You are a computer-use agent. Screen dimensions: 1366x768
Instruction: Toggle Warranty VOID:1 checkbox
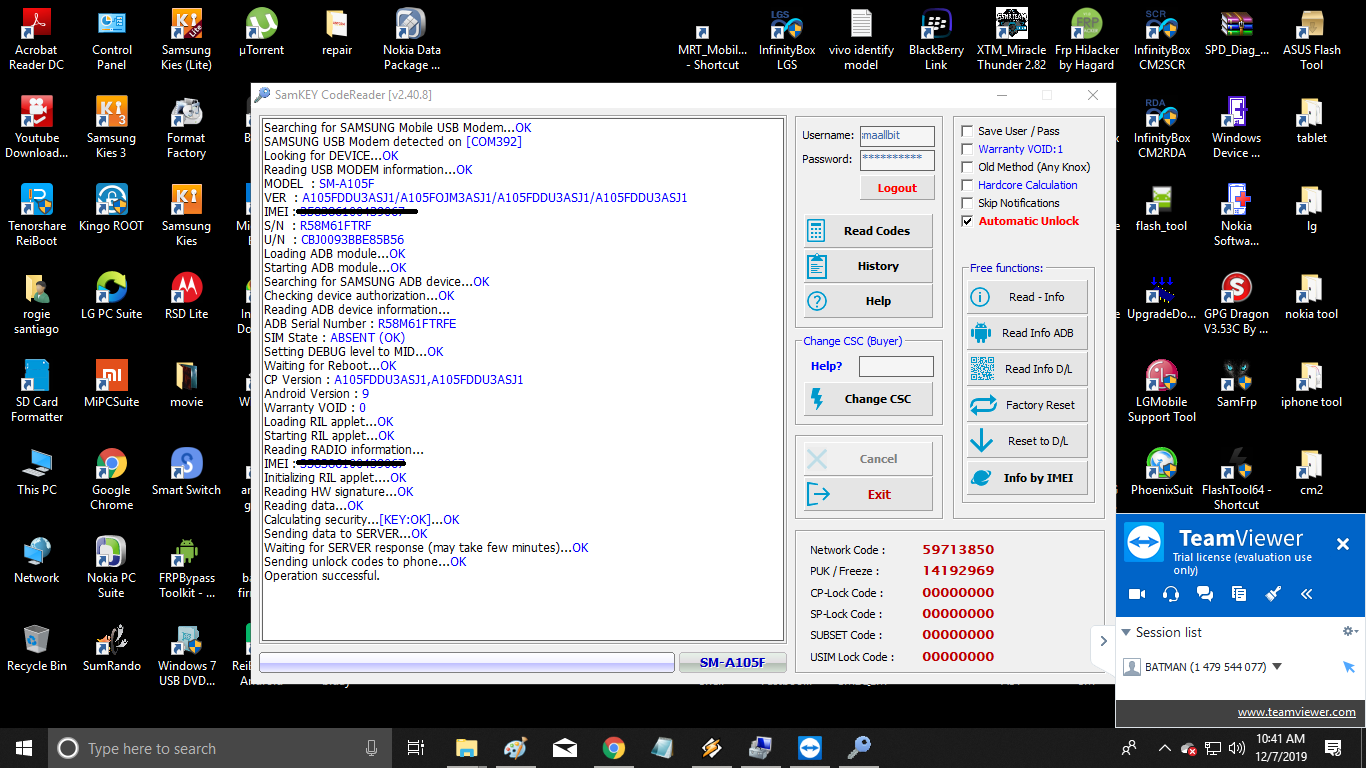click(x=967, y=149)
